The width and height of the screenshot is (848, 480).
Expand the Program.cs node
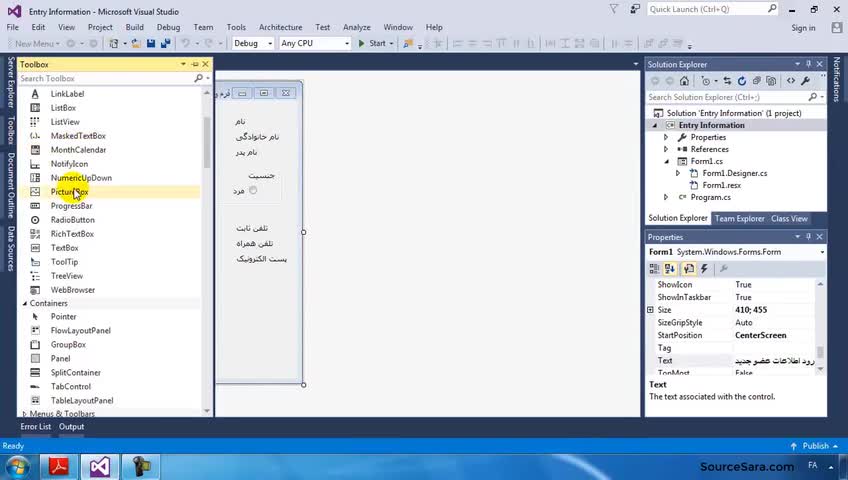(666, 197)
